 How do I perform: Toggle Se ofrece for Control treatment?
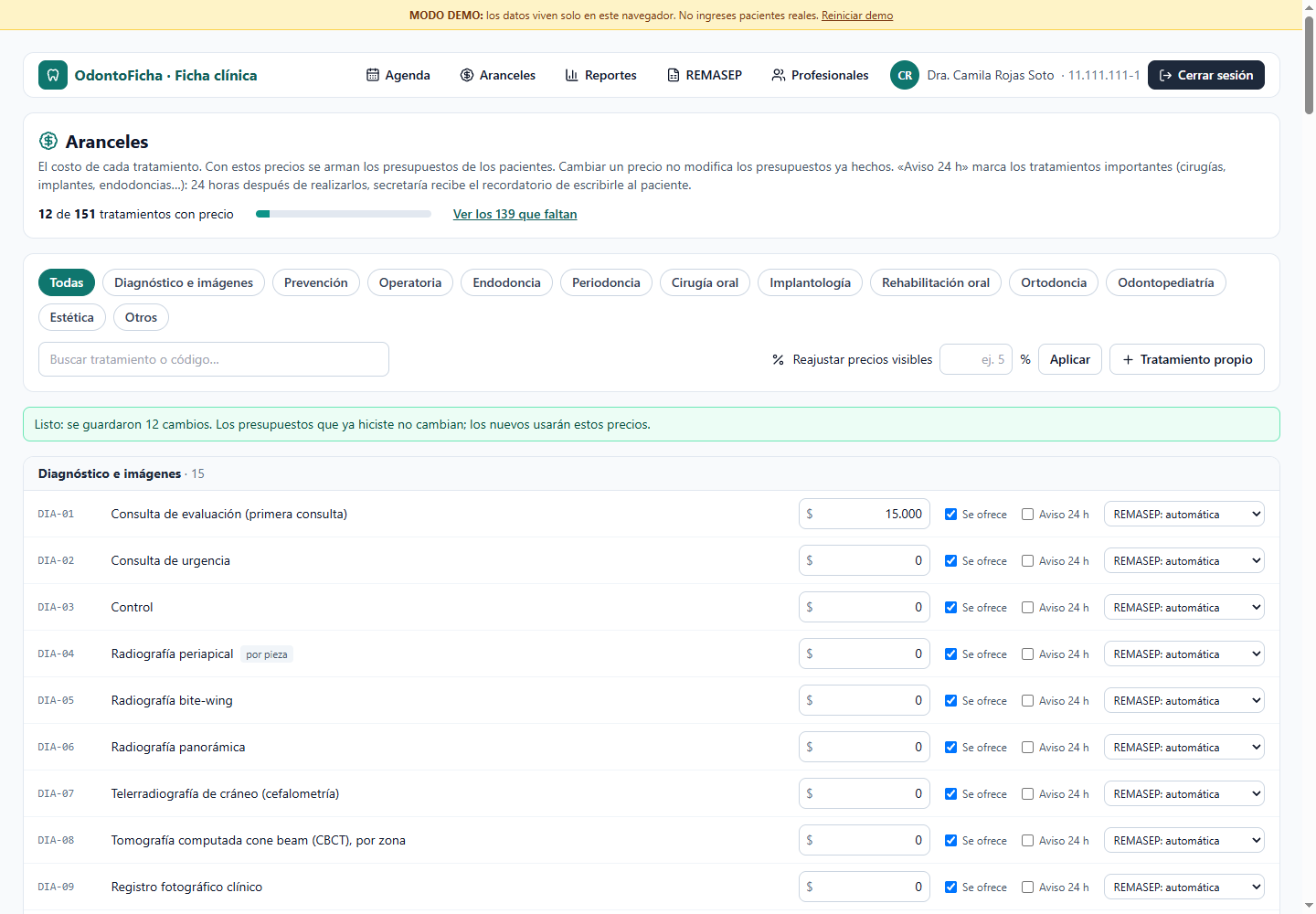pos(951,607)
